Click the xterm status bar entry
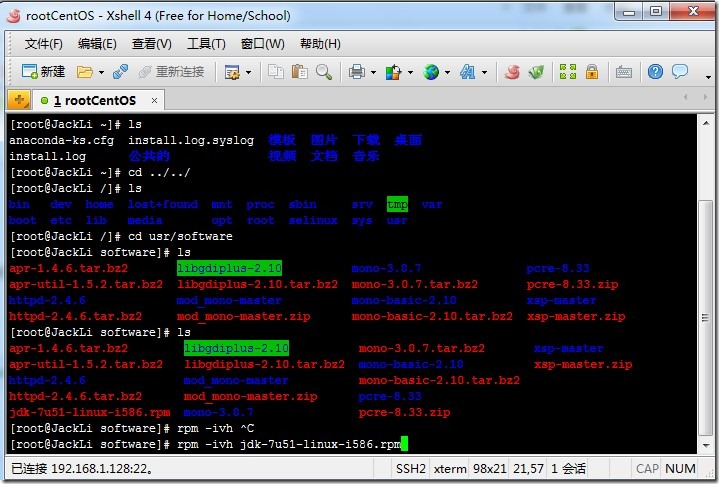Viewport: 719px width, 484px height. [450, 469]
